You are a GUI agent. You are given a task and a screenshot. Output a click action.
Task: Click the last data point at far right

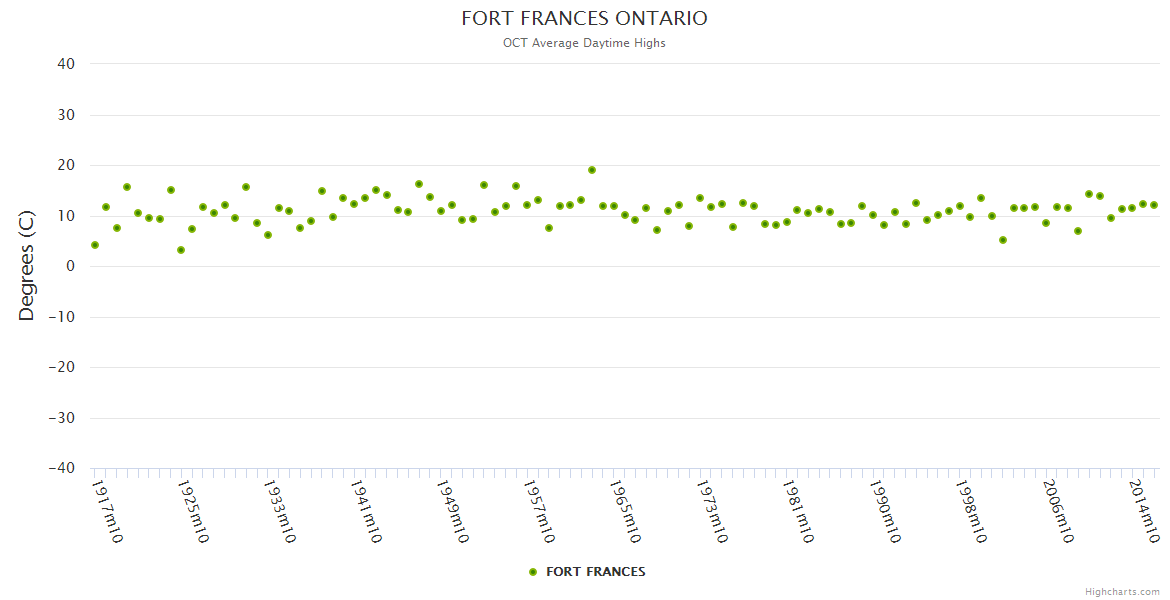pyautogui.click(x=1154, y=205)
